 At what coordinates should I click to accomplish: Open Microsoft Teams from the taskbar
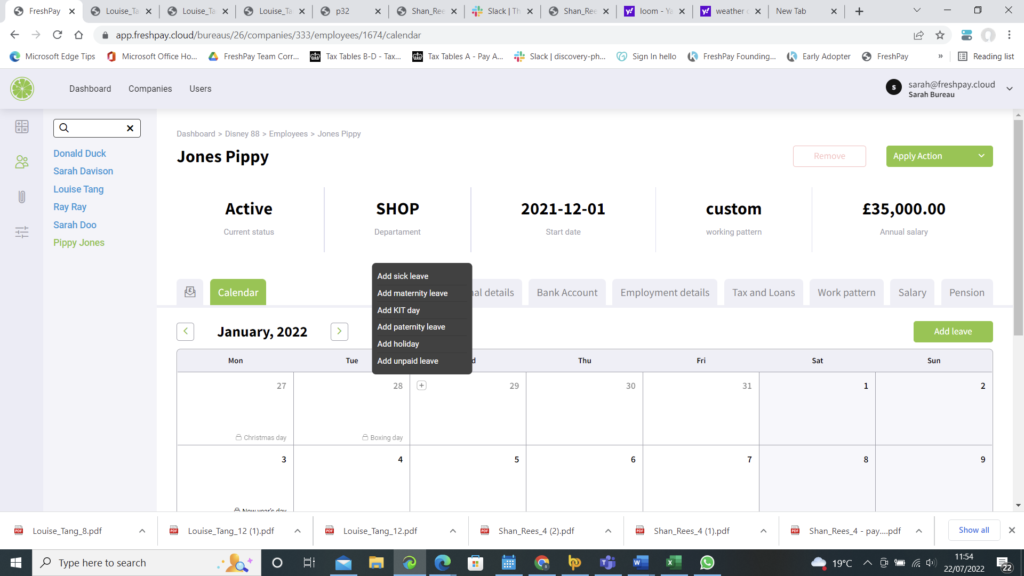click(607, 562)
